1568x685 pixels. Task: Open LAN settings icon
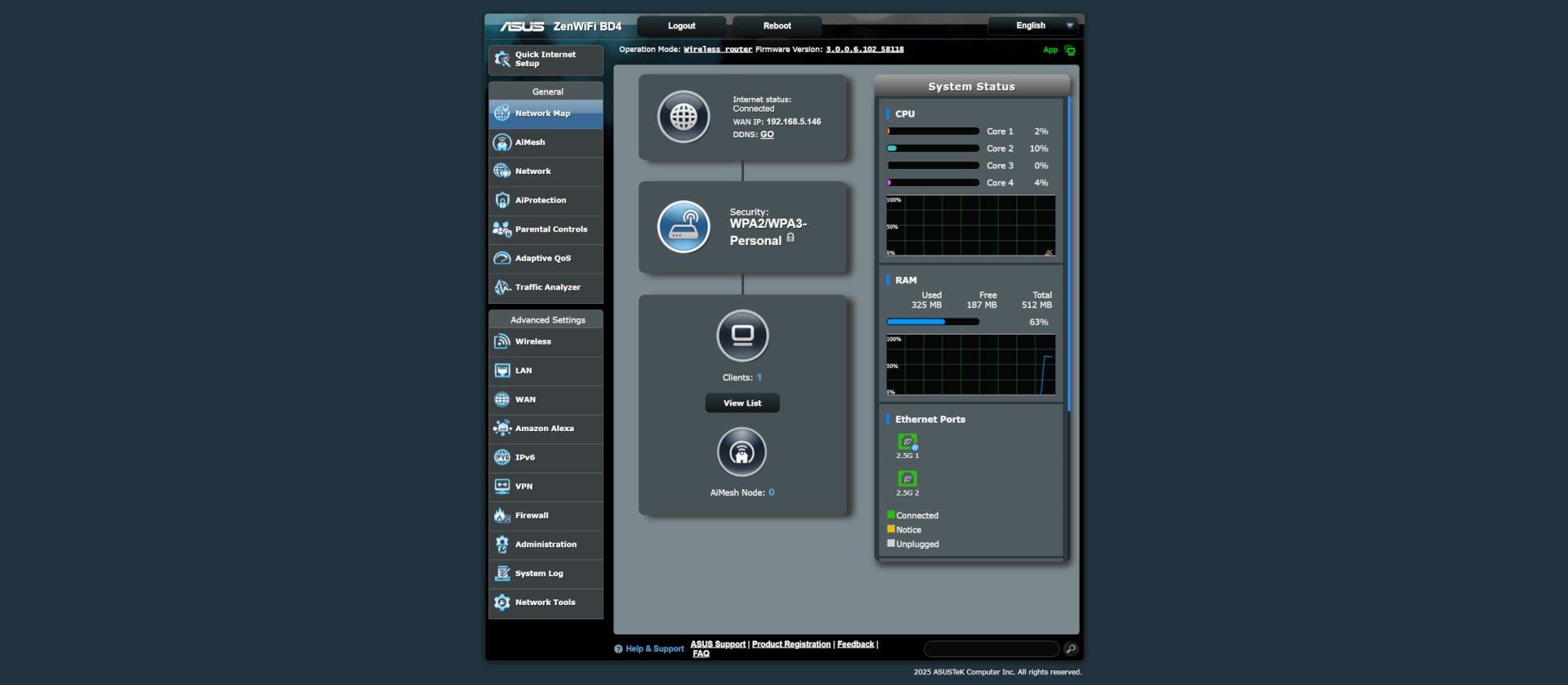click(502, 371)
